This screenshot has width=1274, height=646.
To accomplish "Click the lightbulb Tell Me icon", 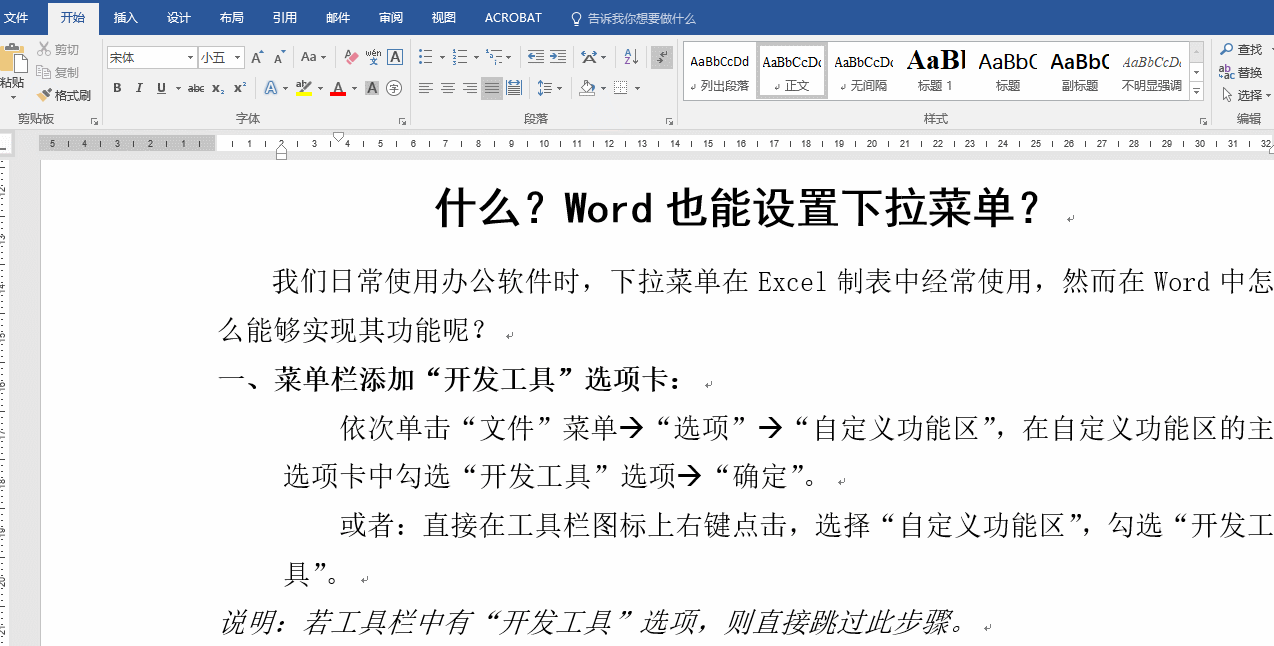I will (x=575, y=18).
